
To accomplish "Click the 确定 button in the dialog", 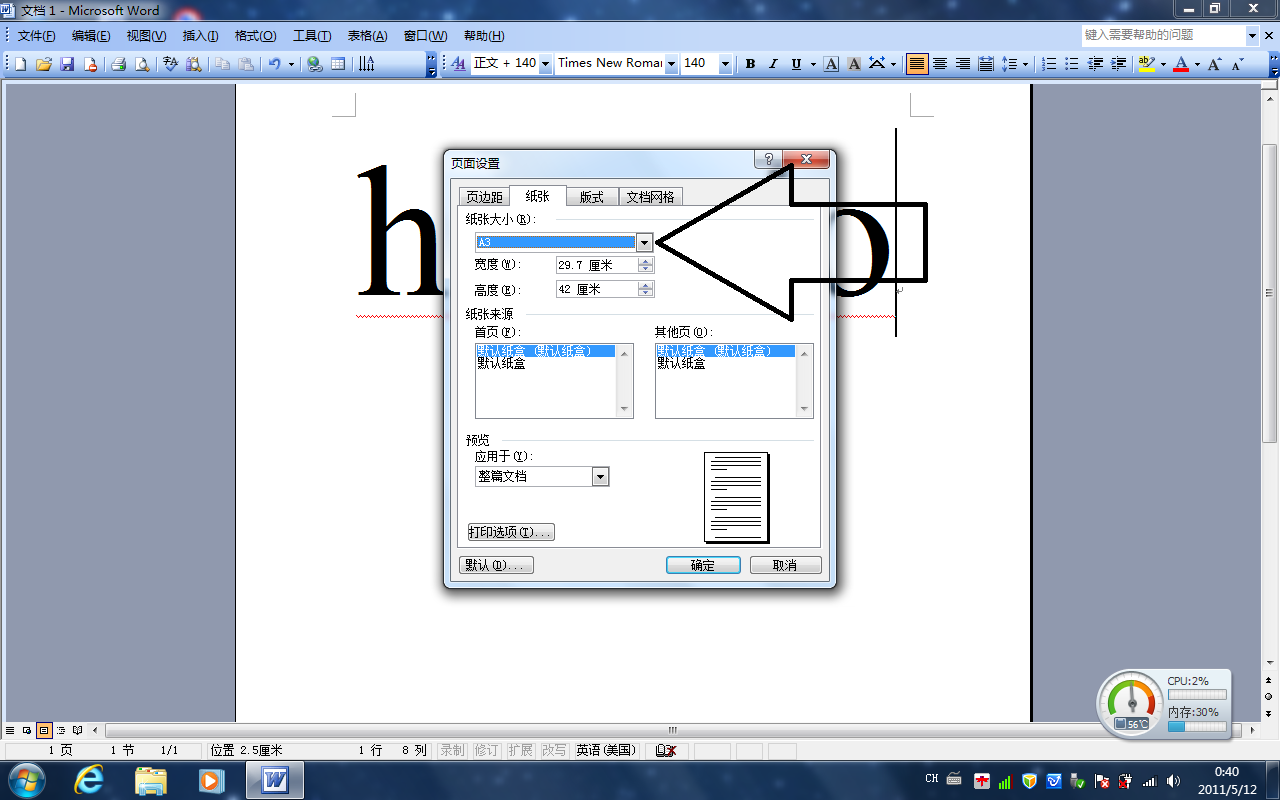I will tap(703, 565).
